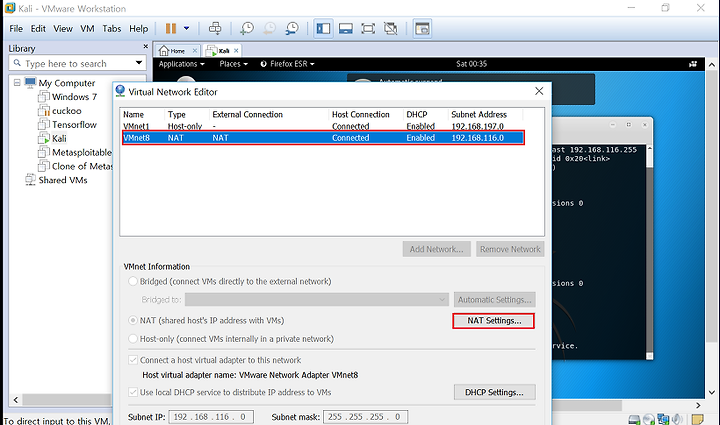Click the Pause virtual machine toolbar icon

click(171, 28)
